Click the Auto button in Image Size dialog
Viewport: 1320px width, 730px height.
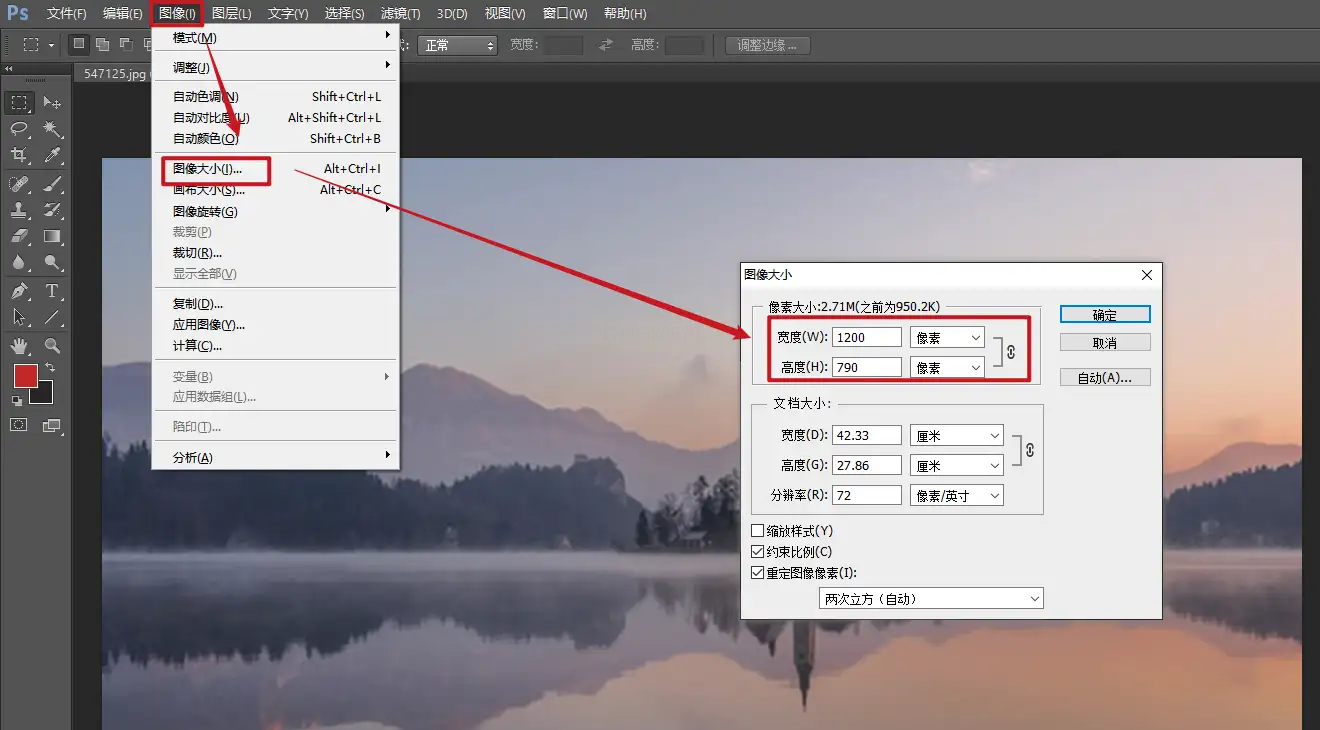click(1105, 378)
